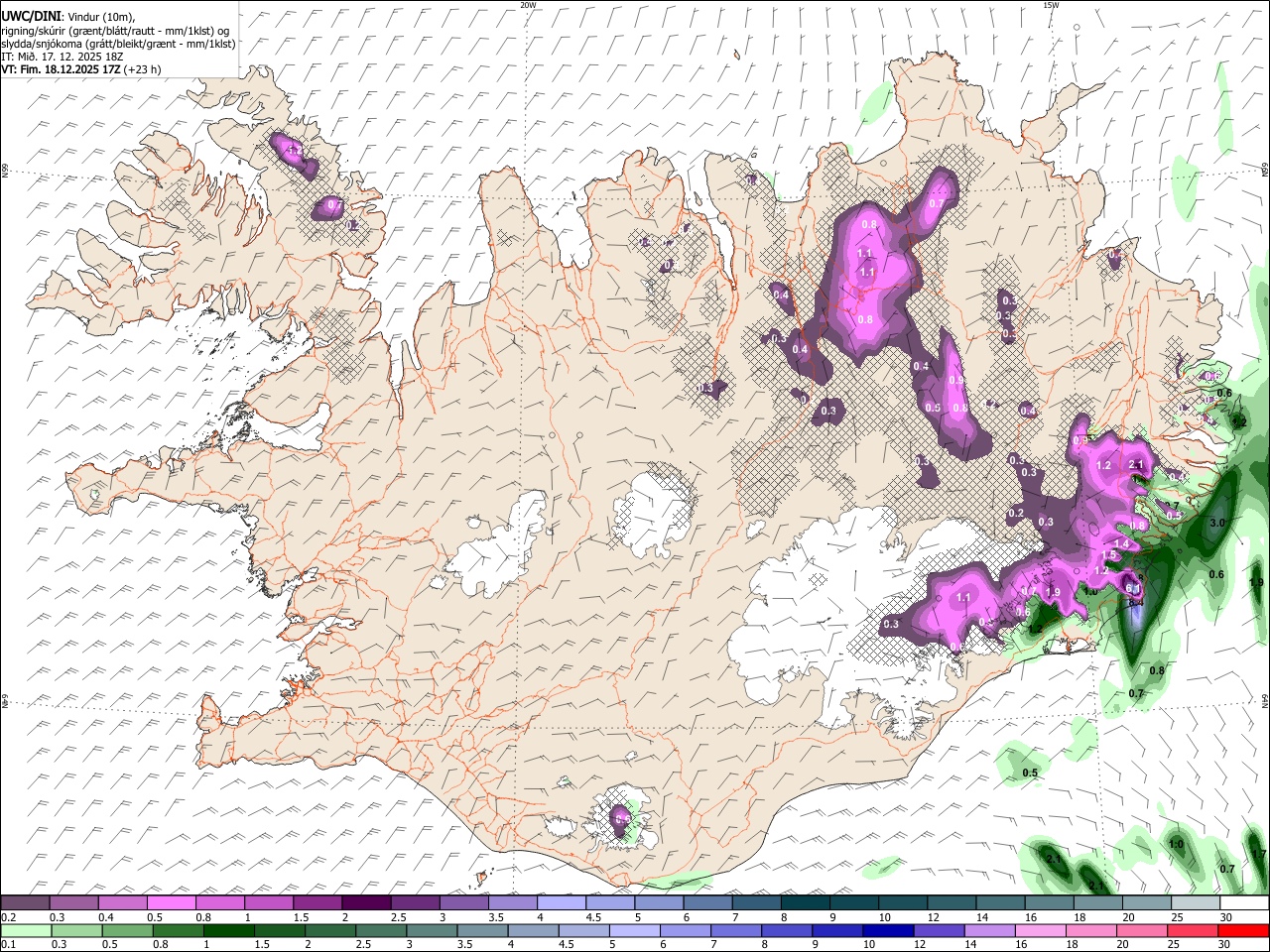Click the 15W longitude label
This screenshot has height=952, width=1270.
point(1051,5)
